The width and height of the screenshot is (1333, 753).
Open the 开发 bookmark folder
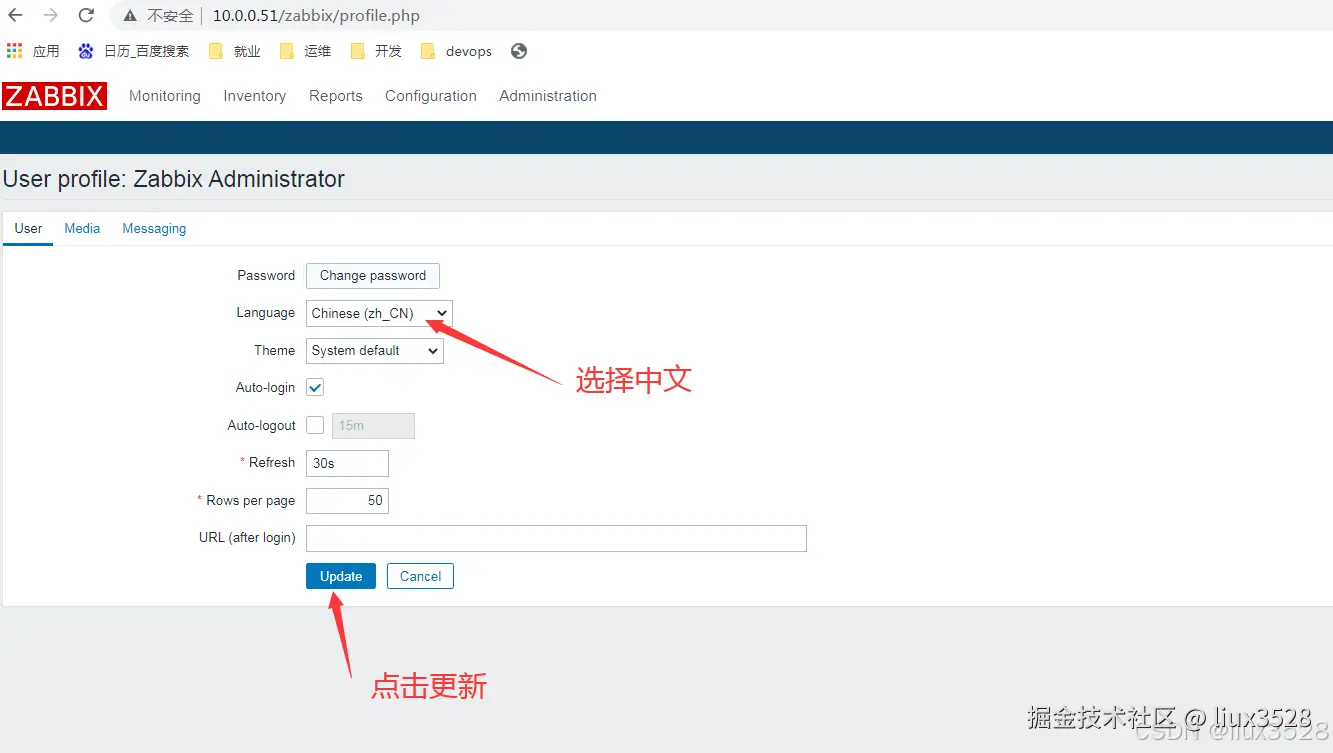tap(375, 50)
